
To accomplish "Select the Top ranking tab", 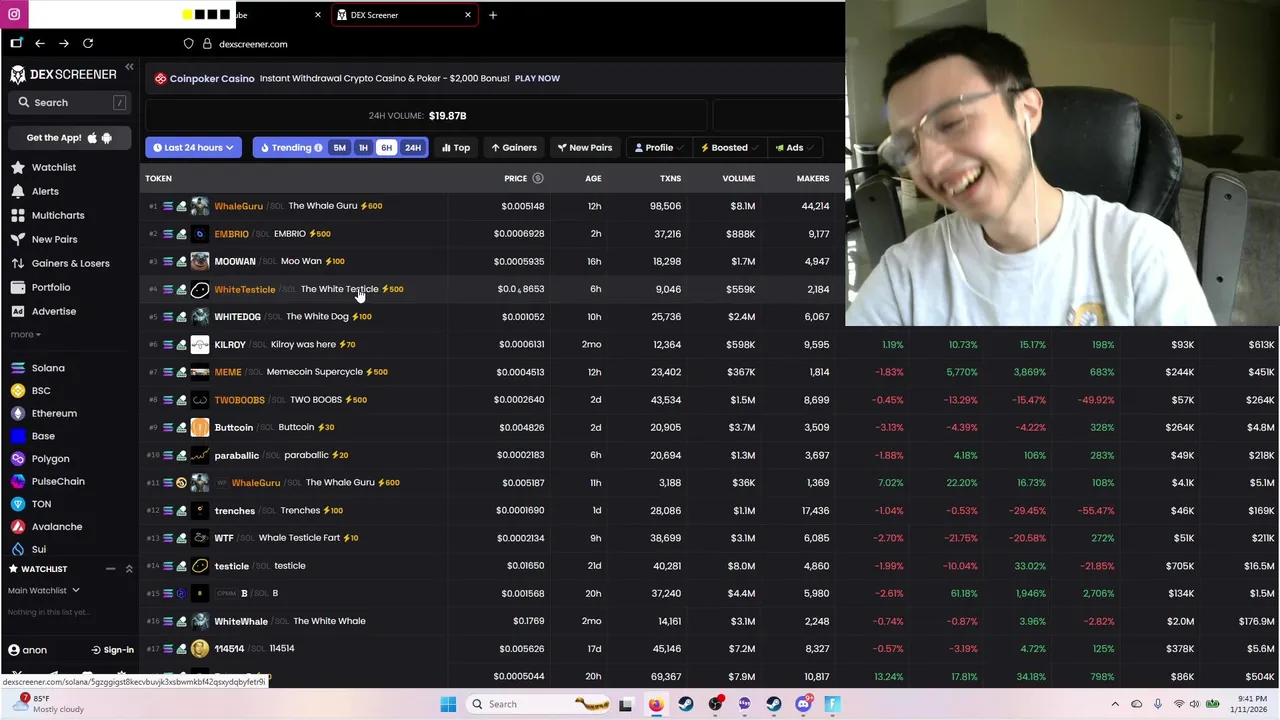I will point(456,148).
